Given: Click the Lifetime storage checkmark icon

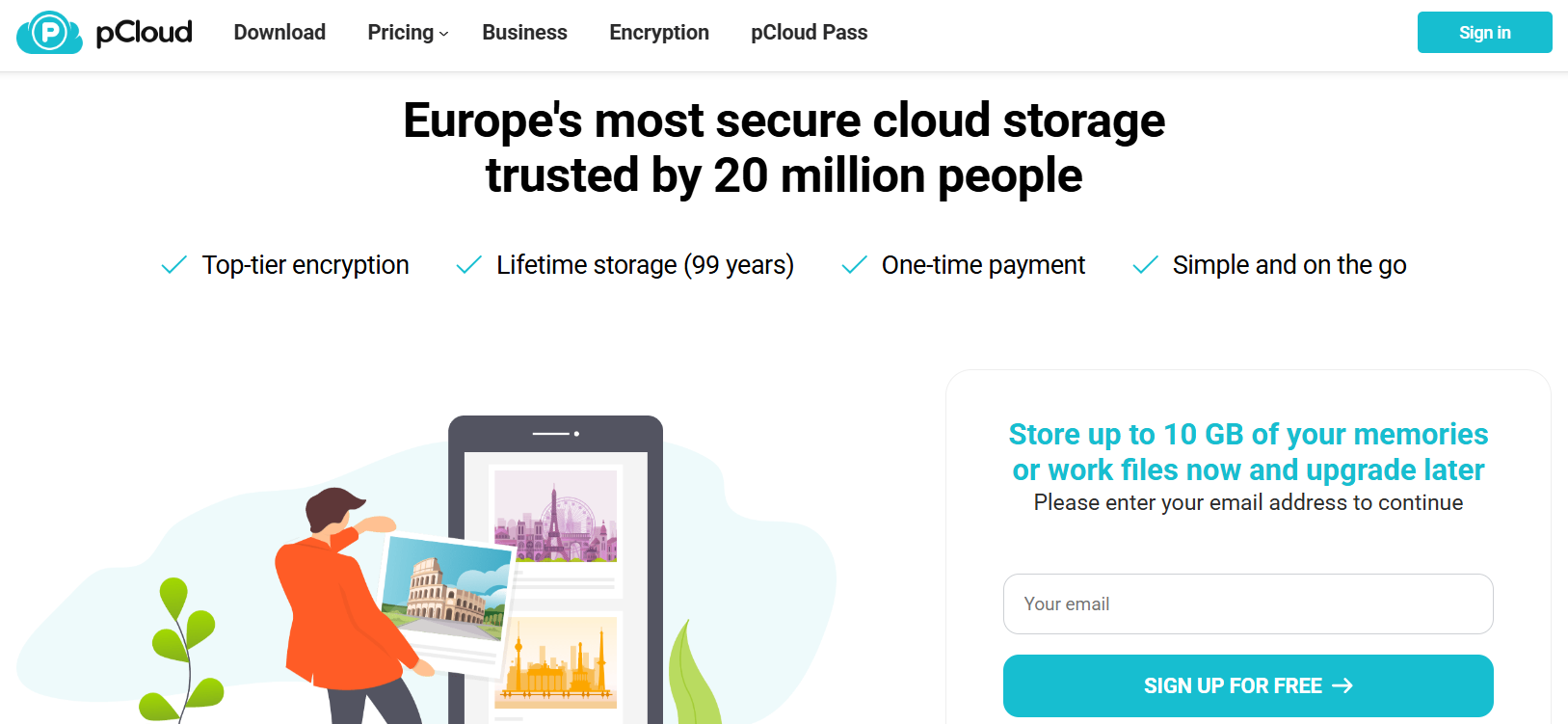Looking at the screenshot, I should (x=468, y=265).
